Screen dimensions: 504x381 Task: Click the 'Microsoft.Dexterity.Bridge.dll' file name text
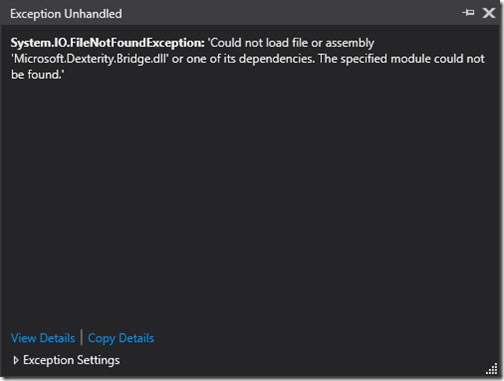(x=90, y=59)
